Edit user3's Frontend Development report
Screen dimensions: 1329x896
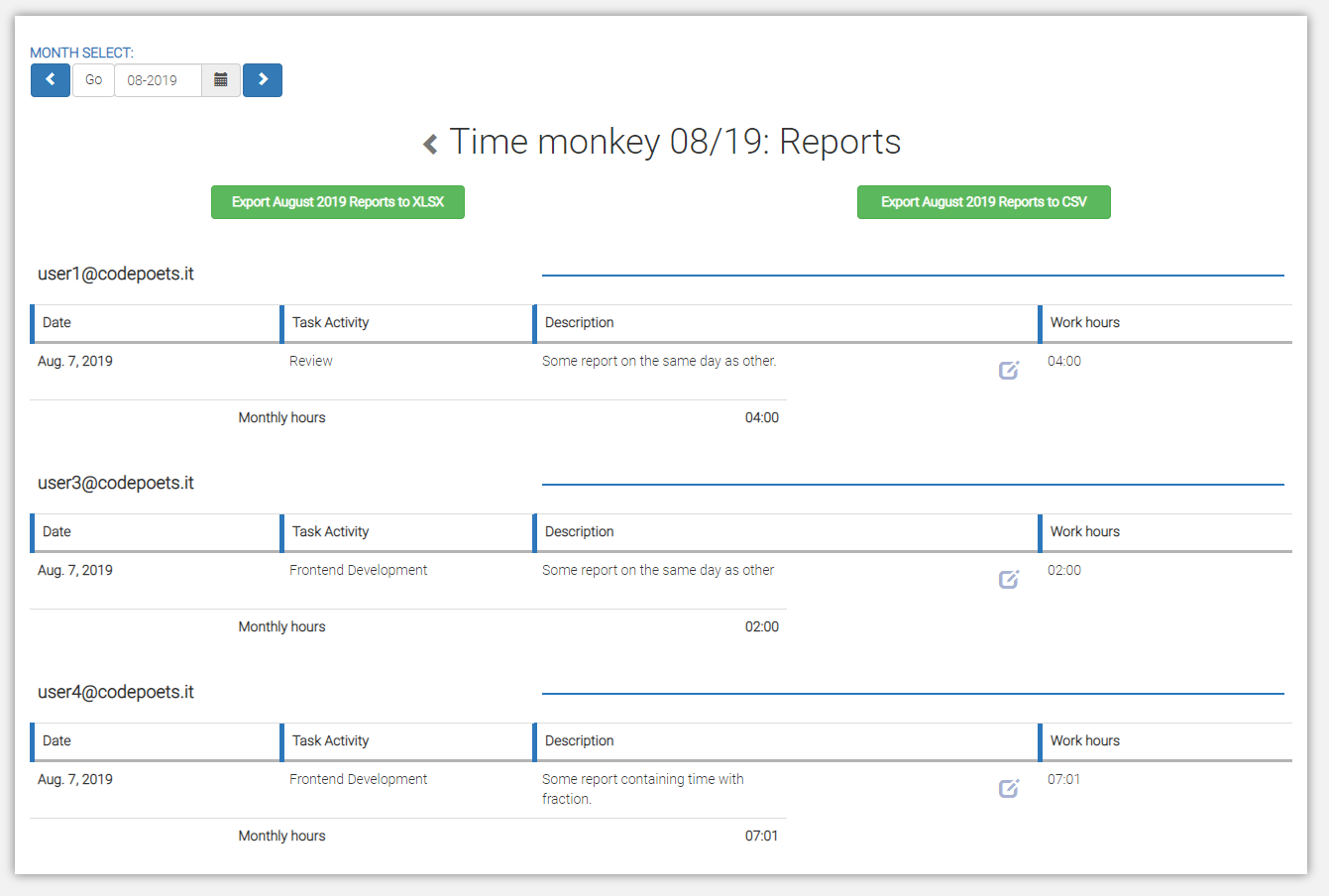(1009, 580)
